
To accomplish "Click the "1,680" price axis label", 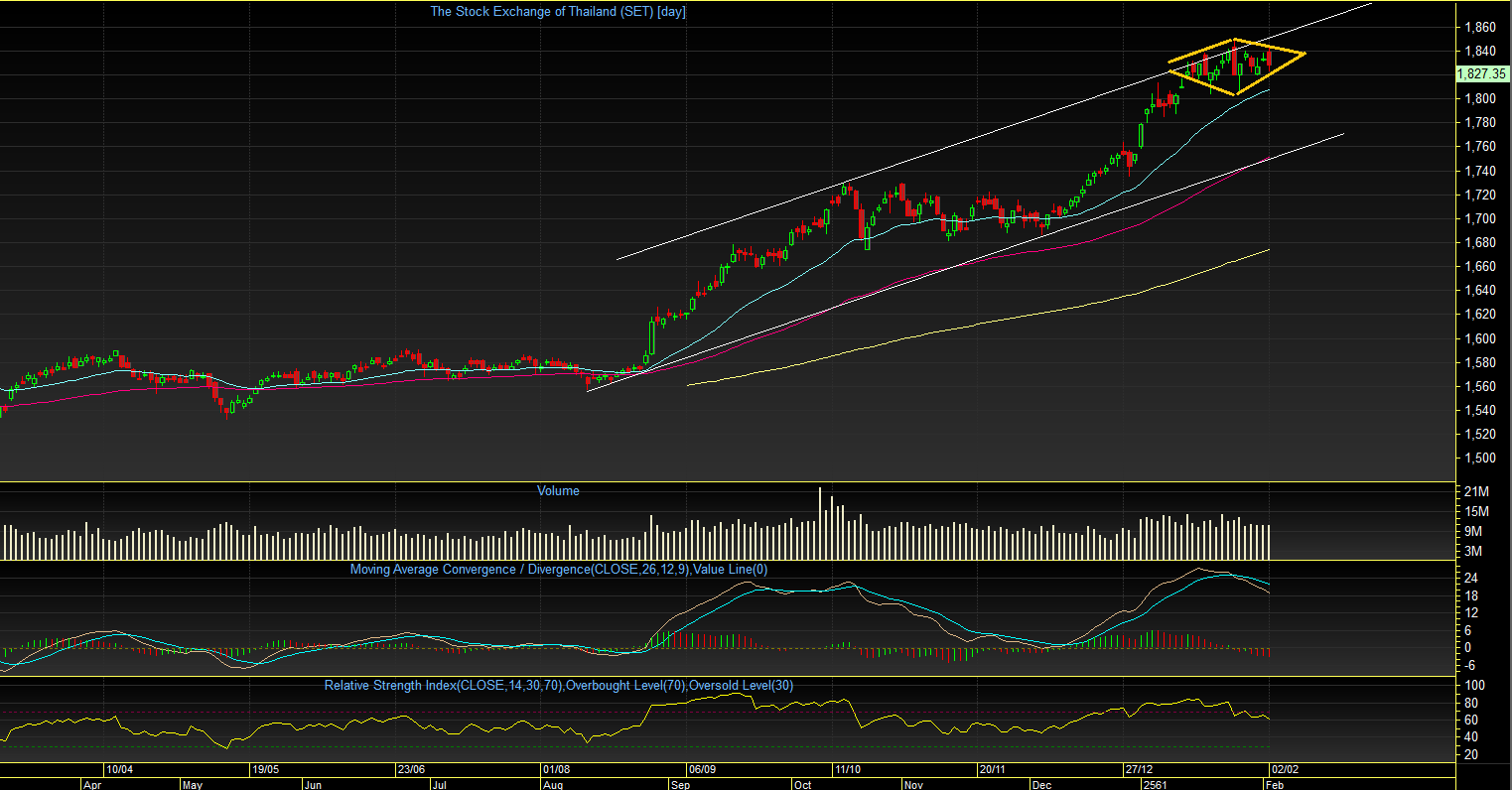I will (x=1481, y=242).
